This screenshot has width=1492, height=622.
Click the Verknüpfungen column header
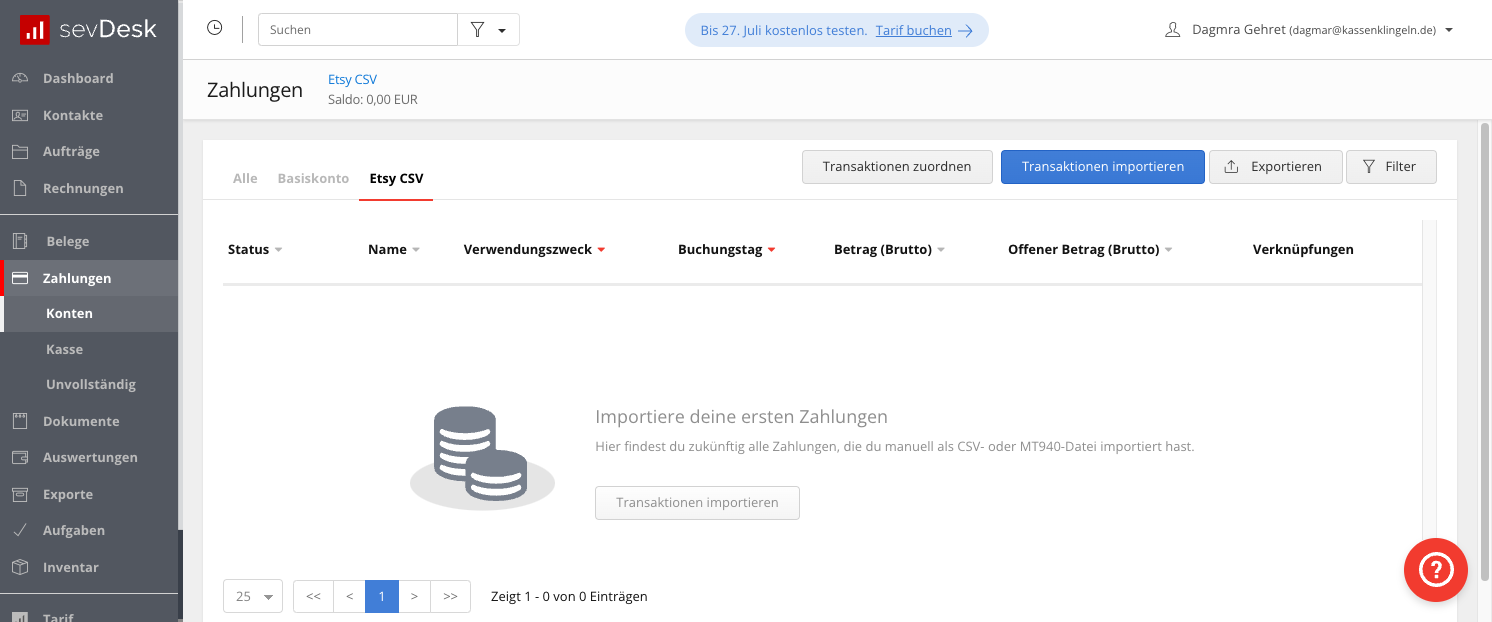pyautogui.click(x=1303, y=249)
